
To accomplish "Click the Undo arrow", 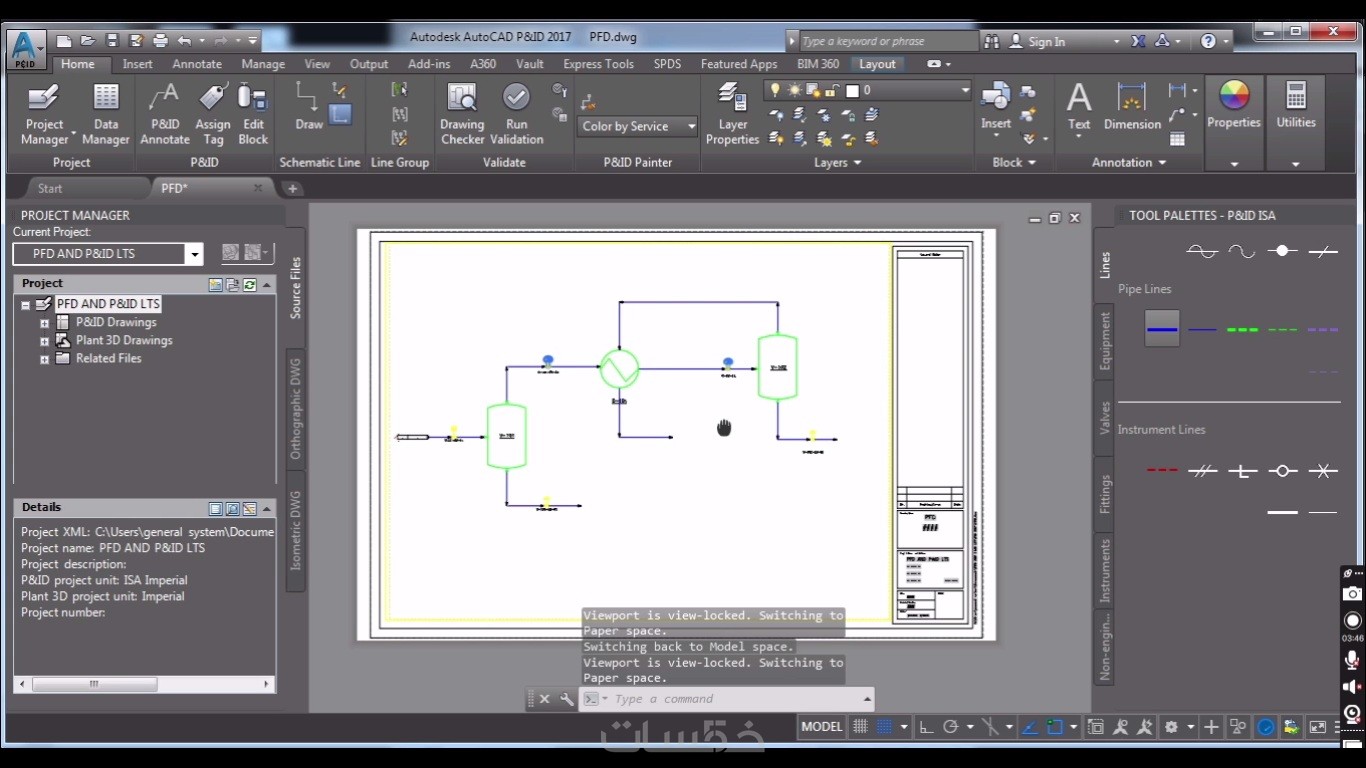I will tap(184, 41).
